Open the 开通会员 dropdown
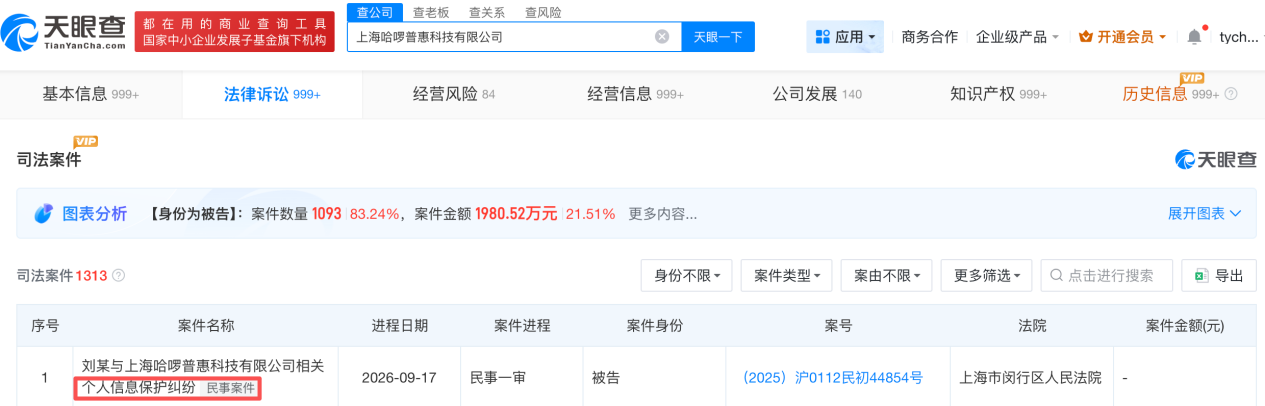1265x406 pixels. click(x=1123, y=37)
